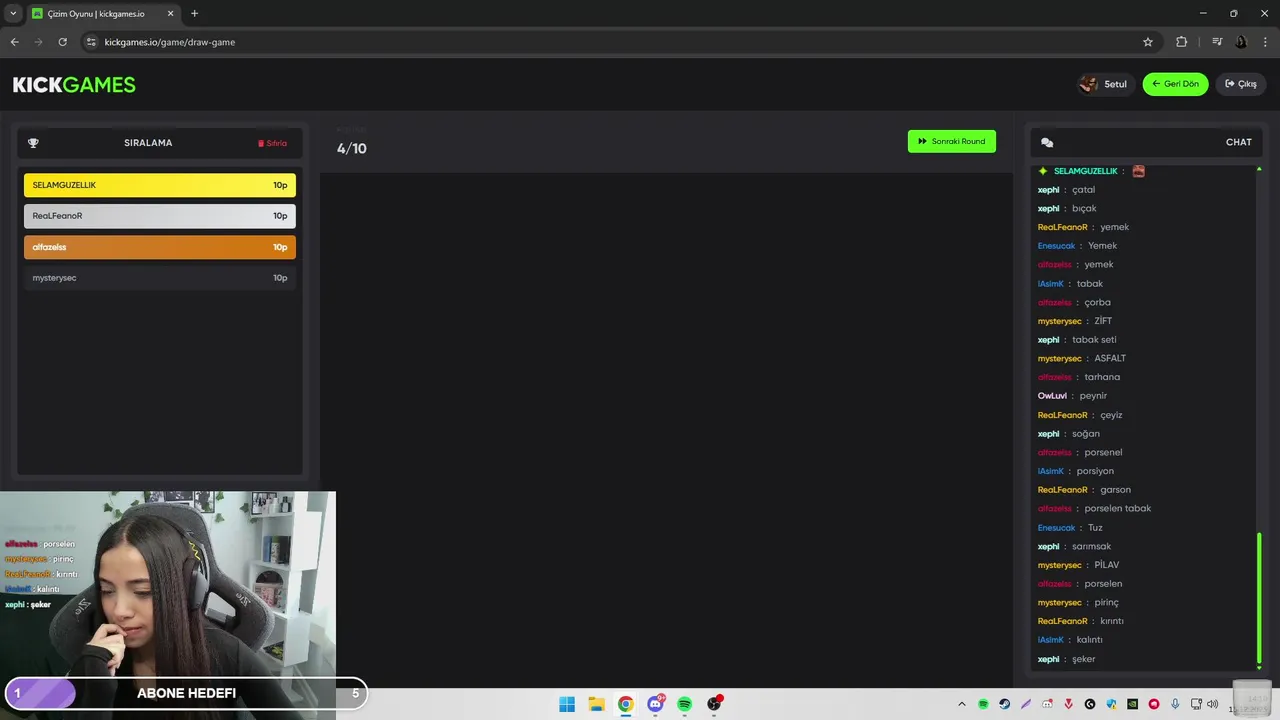Open a new browser tab

point(194,14)
